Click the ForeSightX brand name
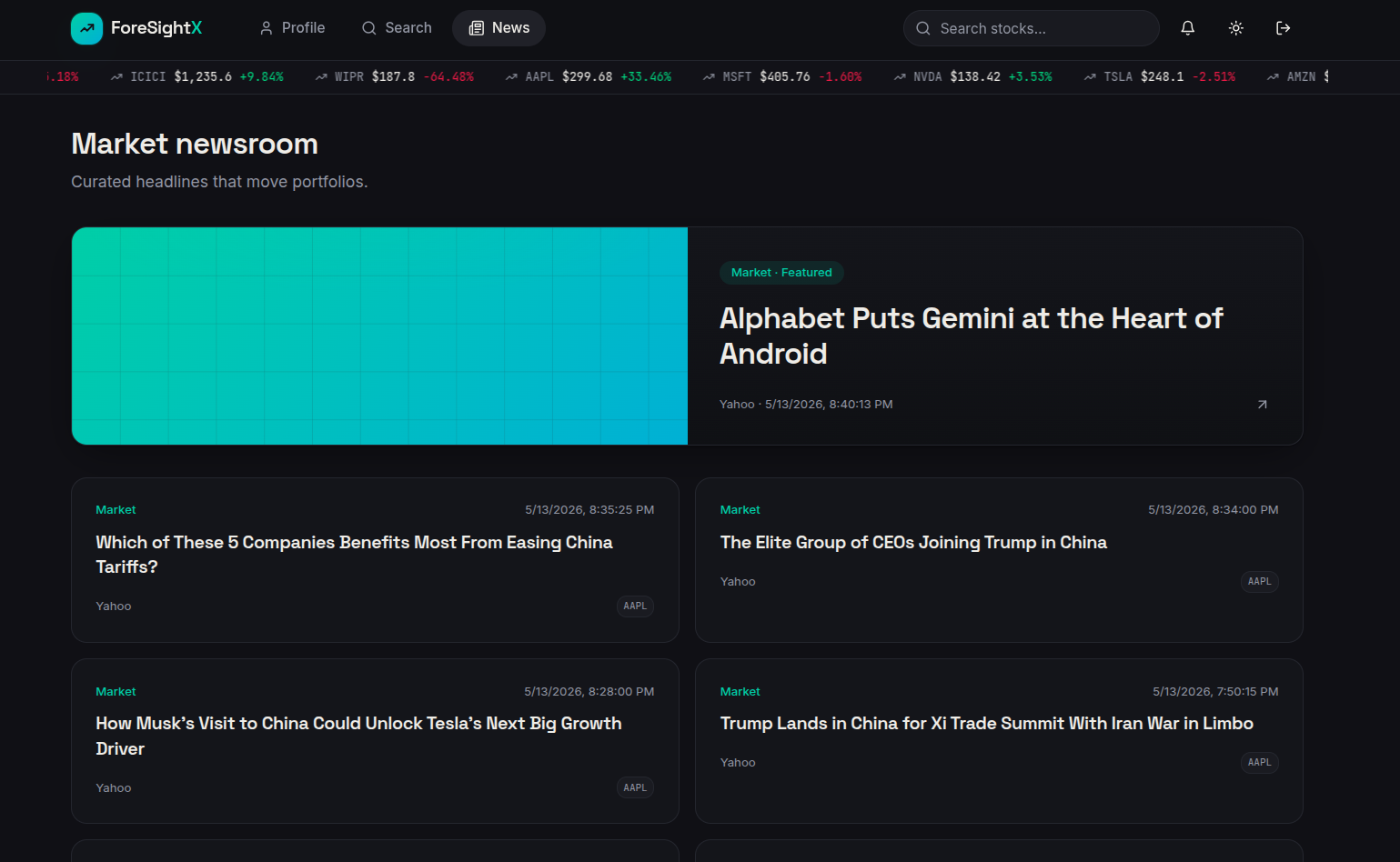The width and height of the screenshot is (1400, 862). pyautogui.click(x=156, y=28)
